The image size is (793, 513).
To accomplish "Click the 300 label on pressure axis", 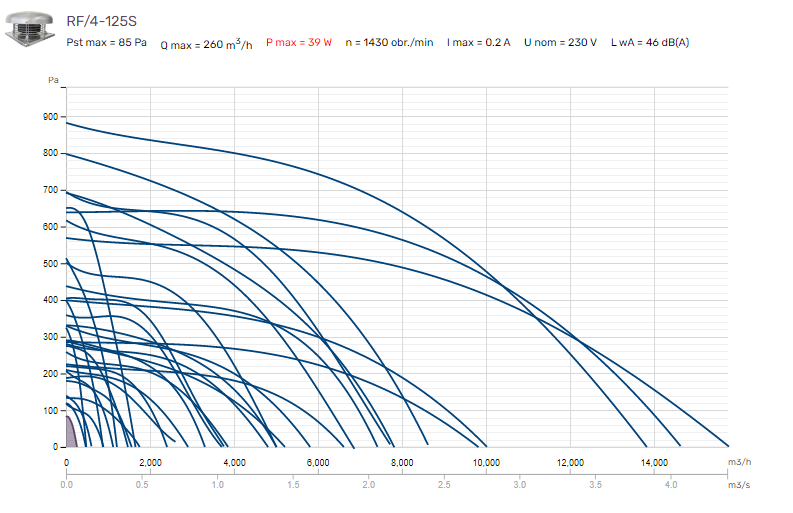I will (x=51, y=337).
